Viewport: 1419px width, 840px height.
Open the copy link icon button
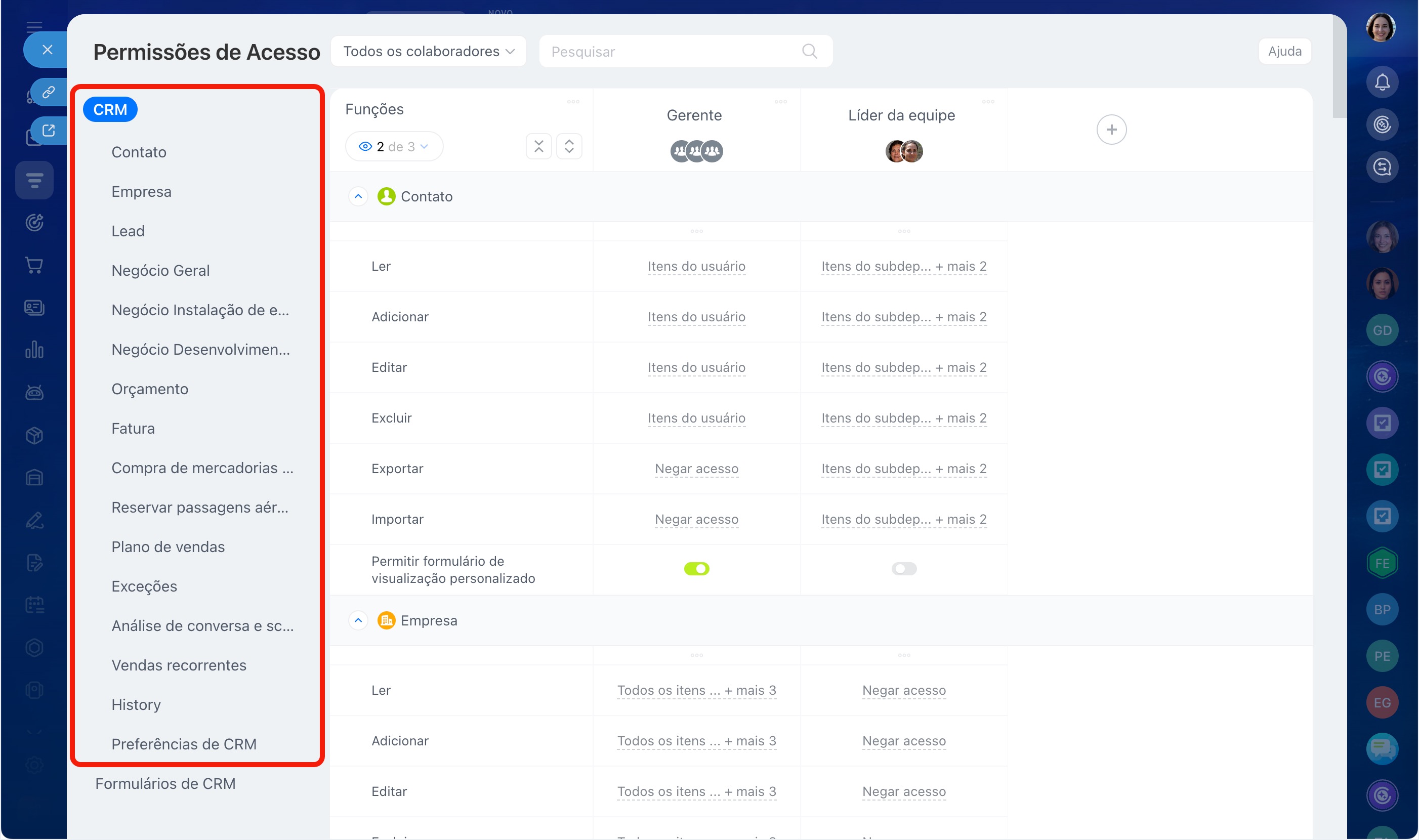(x=49, y=92)
